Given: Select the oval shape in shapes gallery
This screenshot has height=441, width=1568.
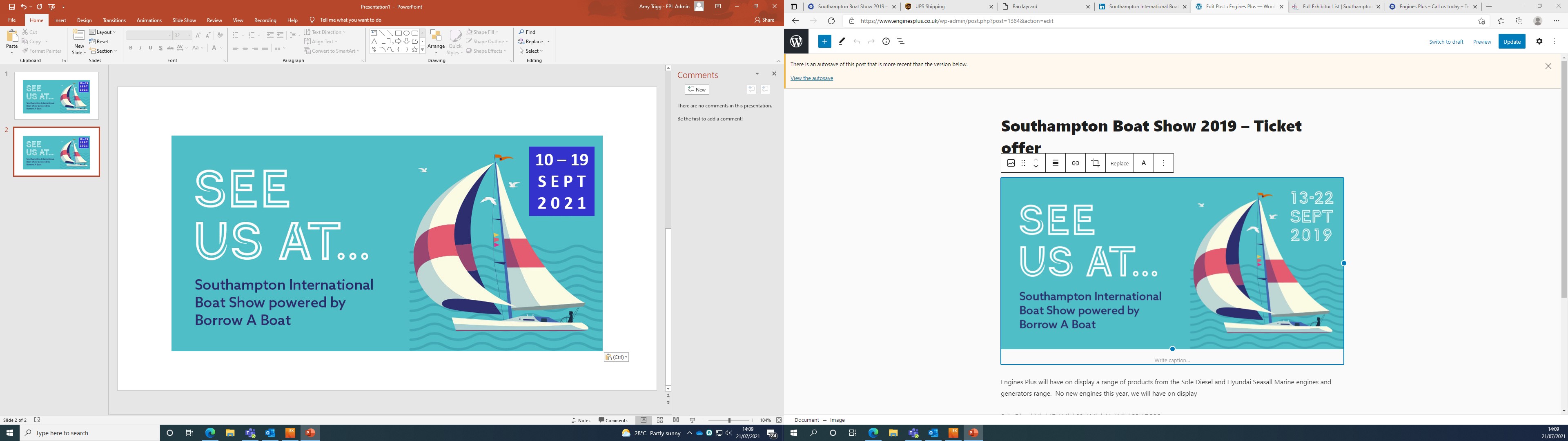Looking at the screenshot, I should click(407, 33).
